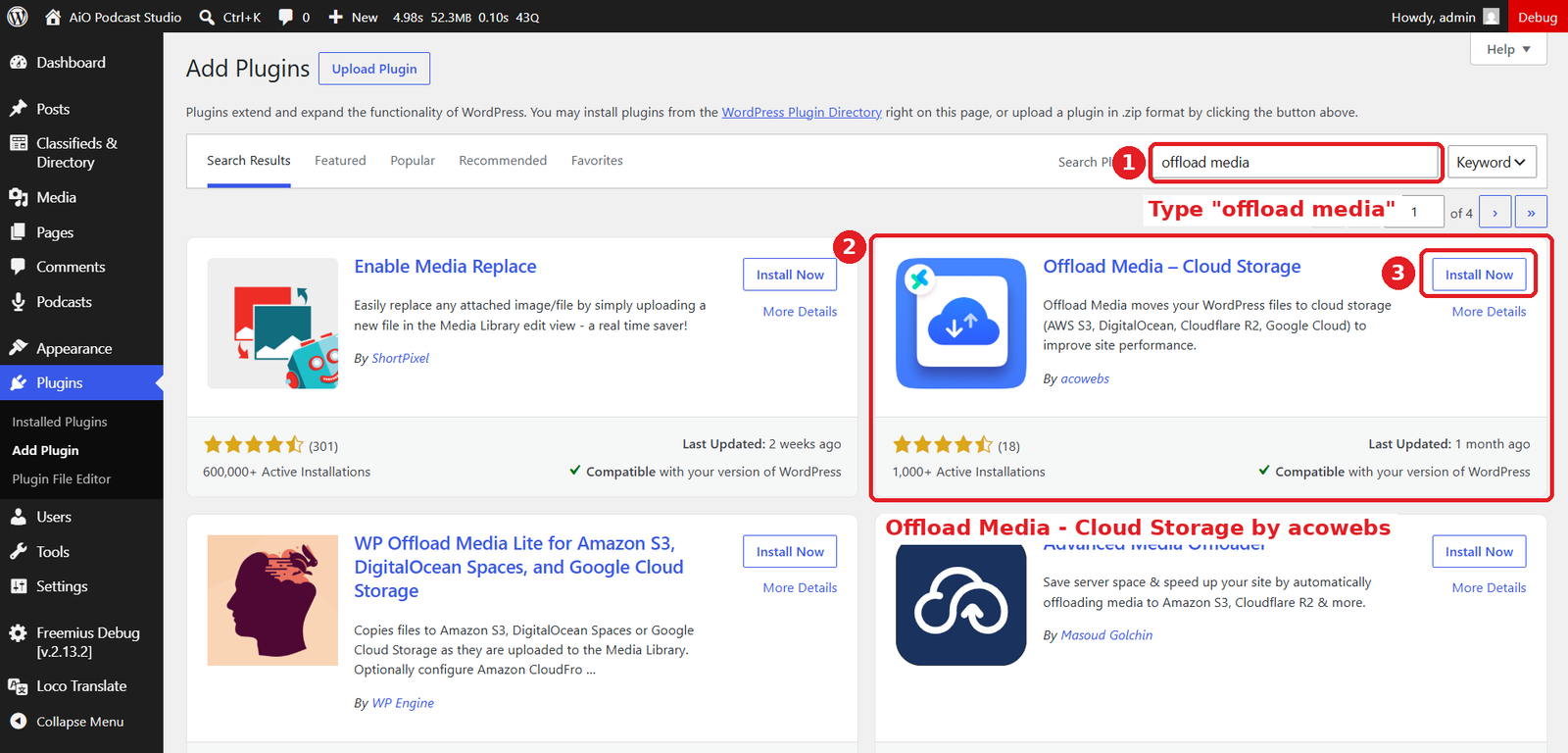Install WP Offload Media Lite now
The height and width of the screenshot is (753, 1568).
coord(790,552)
